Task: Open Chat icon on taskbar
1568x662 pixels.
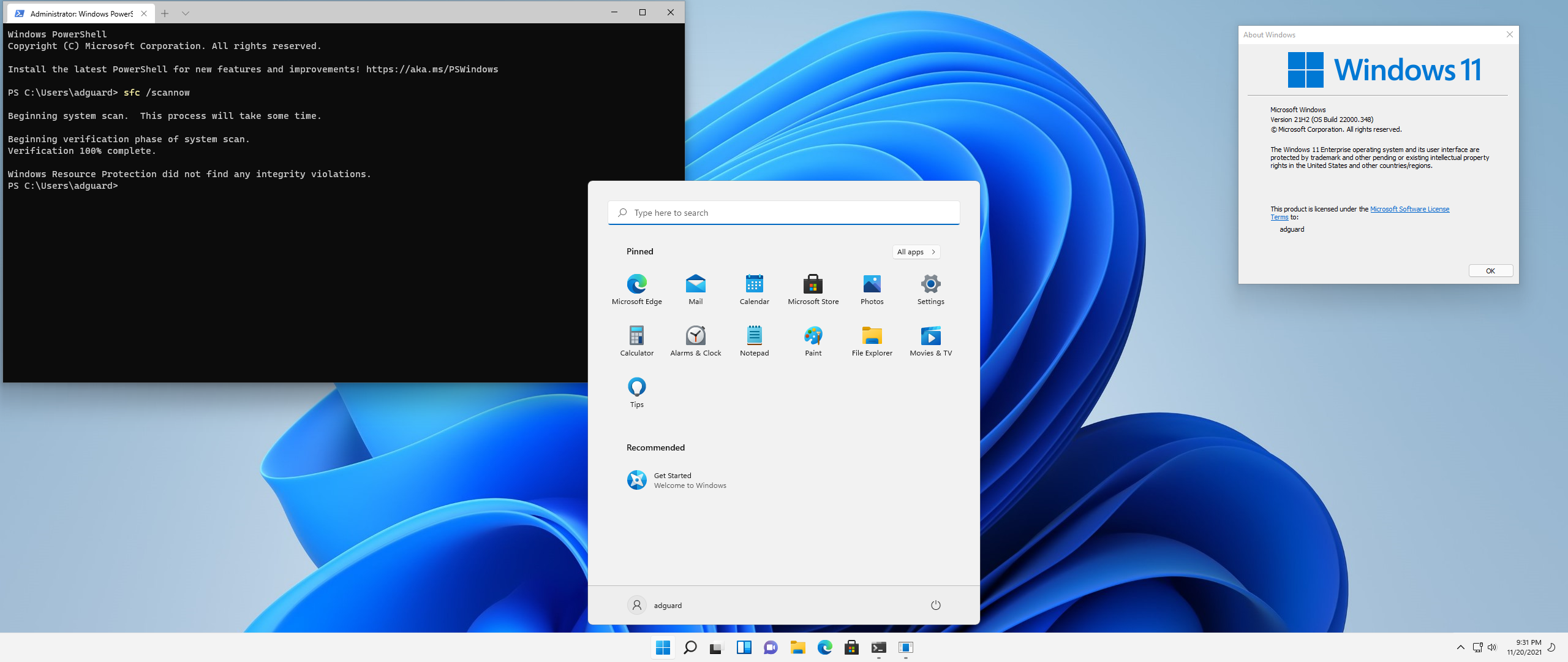Action: pyautogui.click(x=771, y=647)
